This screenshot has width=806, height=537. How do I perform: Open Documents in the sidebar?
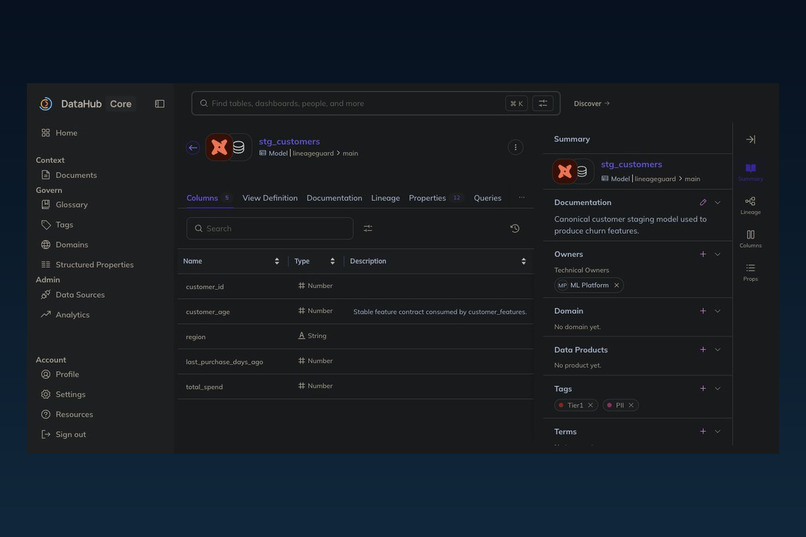tap(69, 175)
